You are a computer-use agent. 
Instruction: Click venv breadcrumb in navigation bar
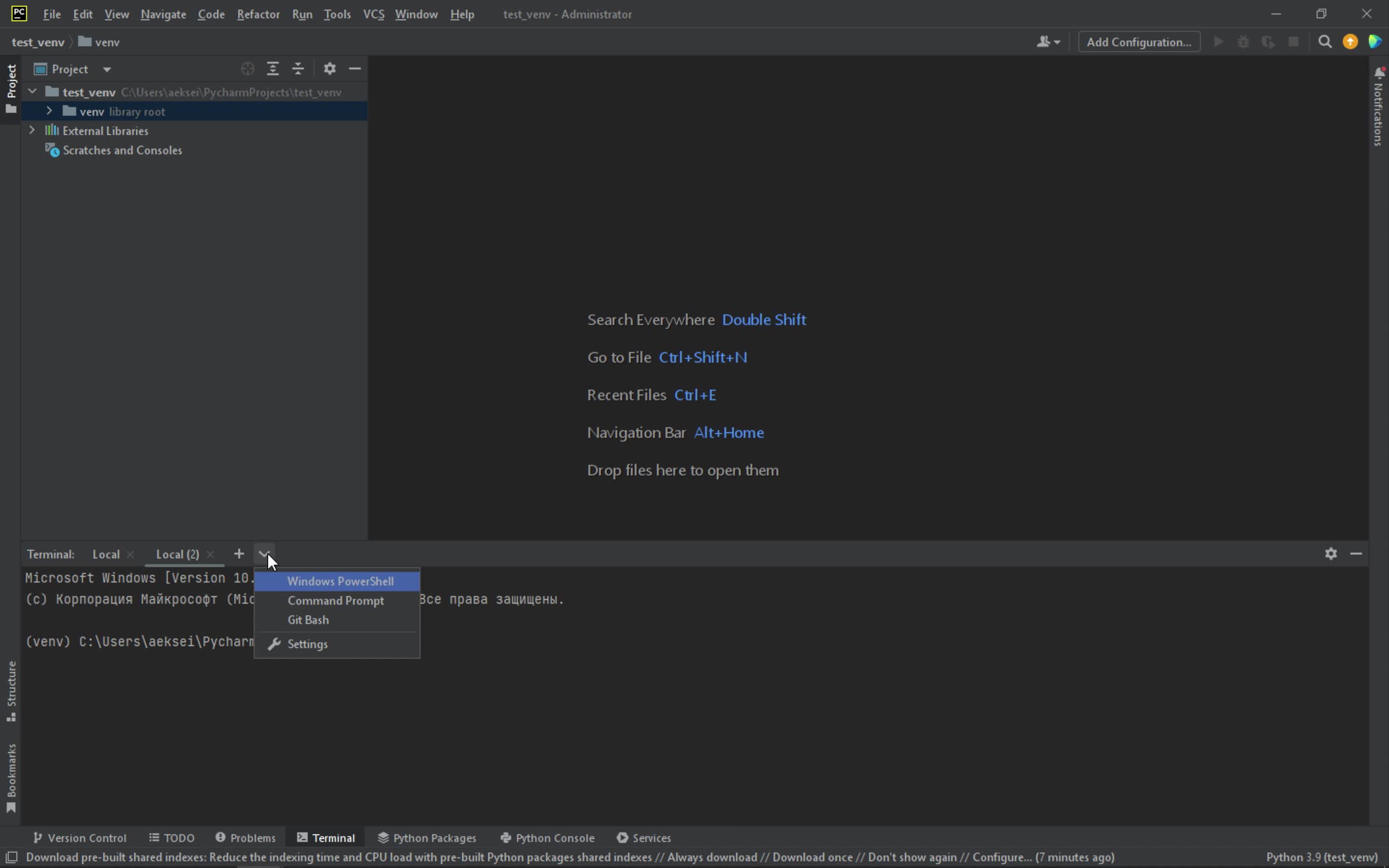[x=99, y=42]
